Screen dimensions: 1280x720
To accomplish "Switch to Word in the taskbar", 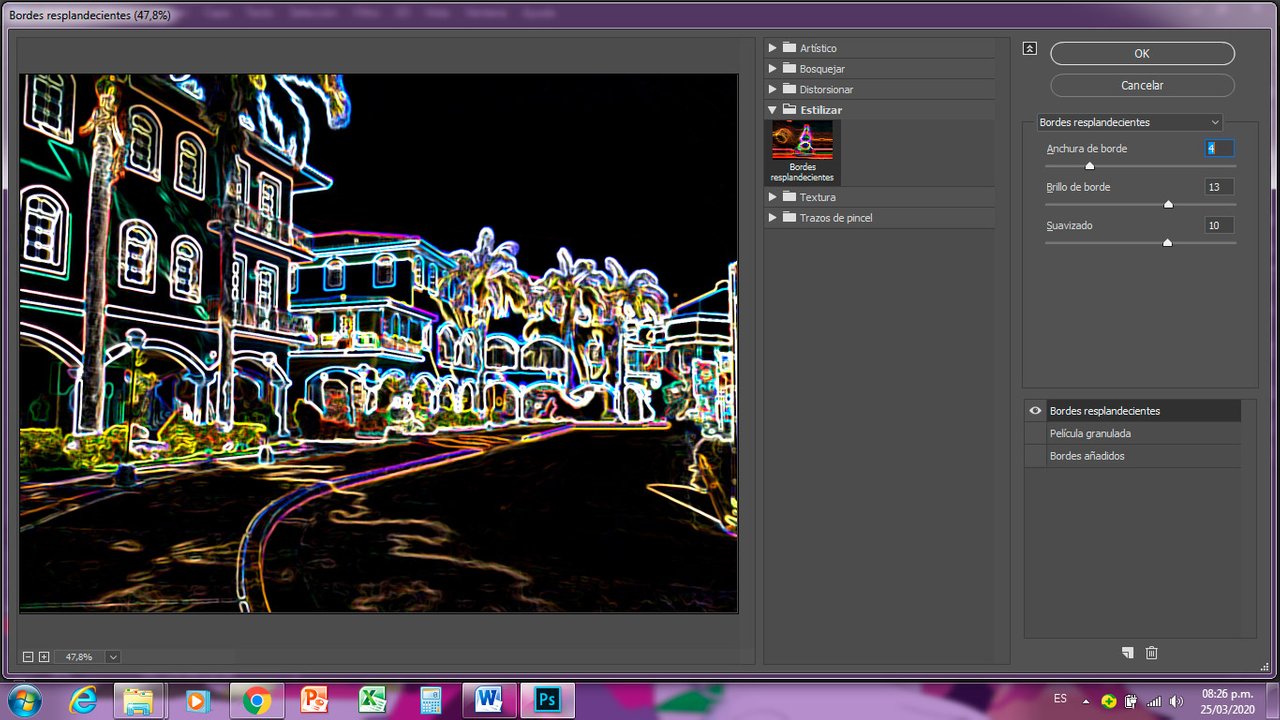I will (x=489, y=701).
